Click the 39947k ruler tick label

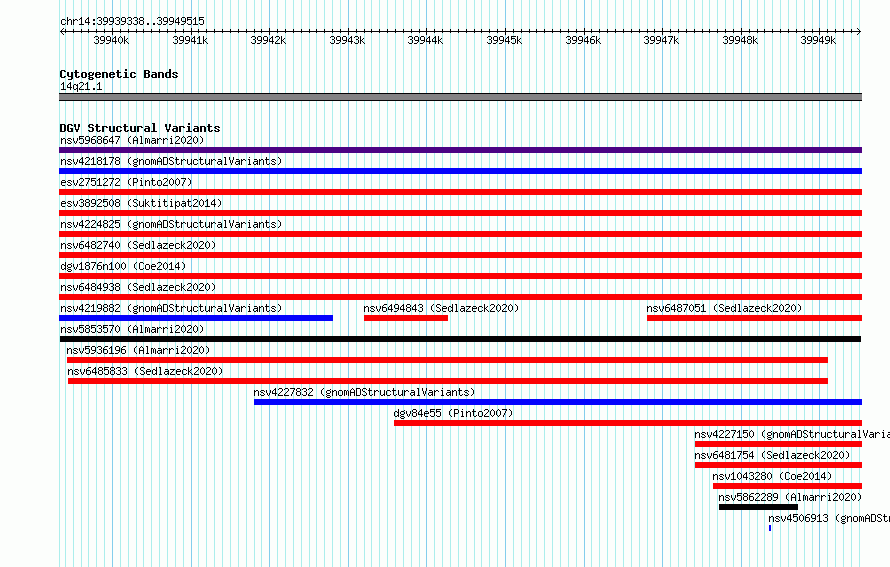[x=661, y=40]
